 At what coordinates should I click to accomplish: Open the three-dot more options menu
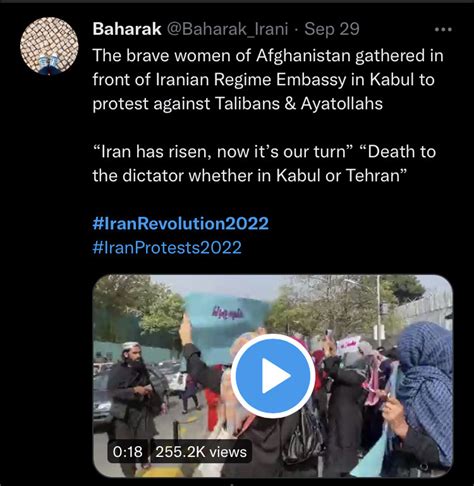(443, 30)
